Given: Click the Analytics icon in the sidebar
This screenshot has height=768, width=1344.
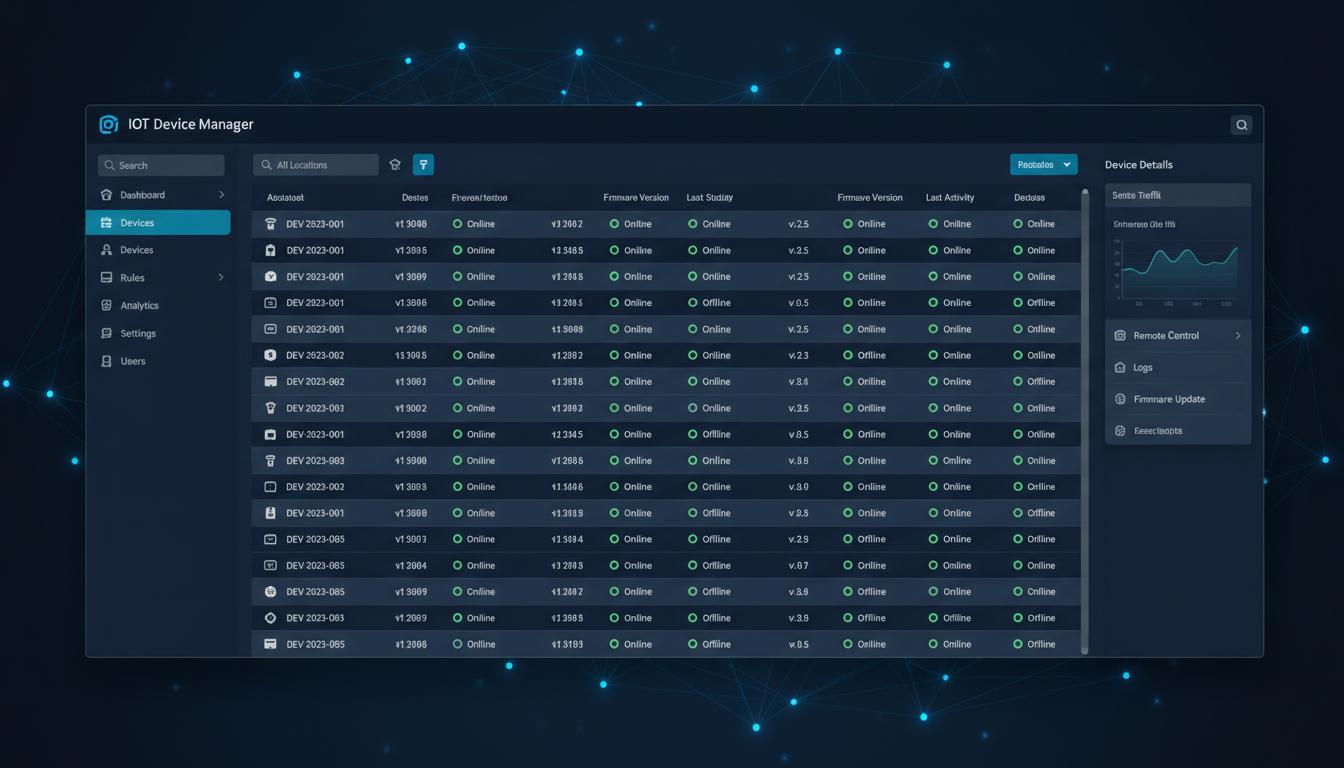Looking at the screenshot, I should [107, 305].
